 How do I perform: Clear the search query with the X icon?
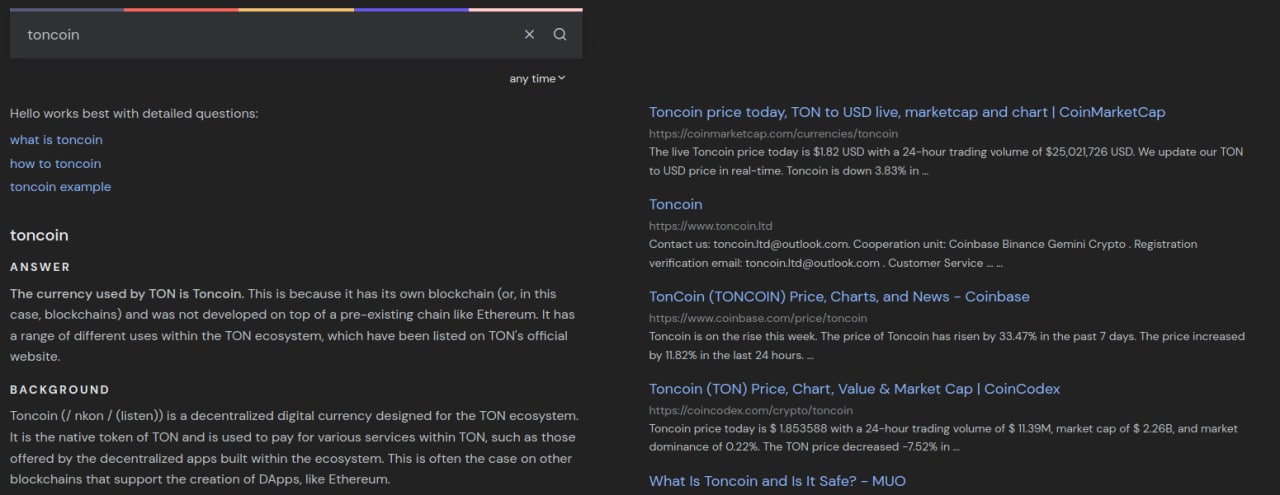[x=529, y=35]
